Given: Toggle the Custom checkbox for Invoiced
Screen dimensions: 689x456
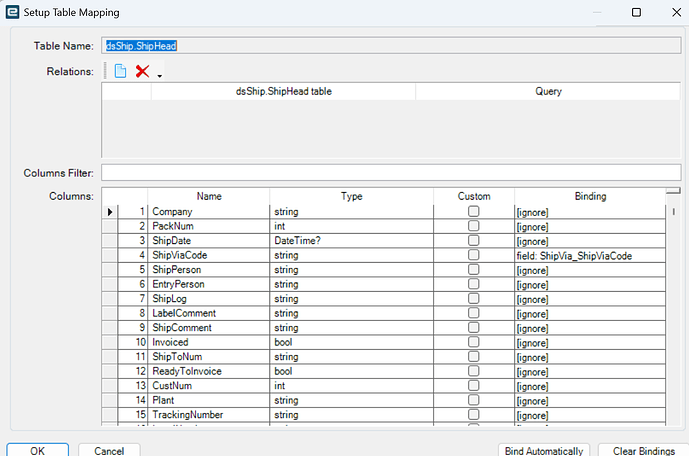Looking at the screenshot, I should [473, 342].
